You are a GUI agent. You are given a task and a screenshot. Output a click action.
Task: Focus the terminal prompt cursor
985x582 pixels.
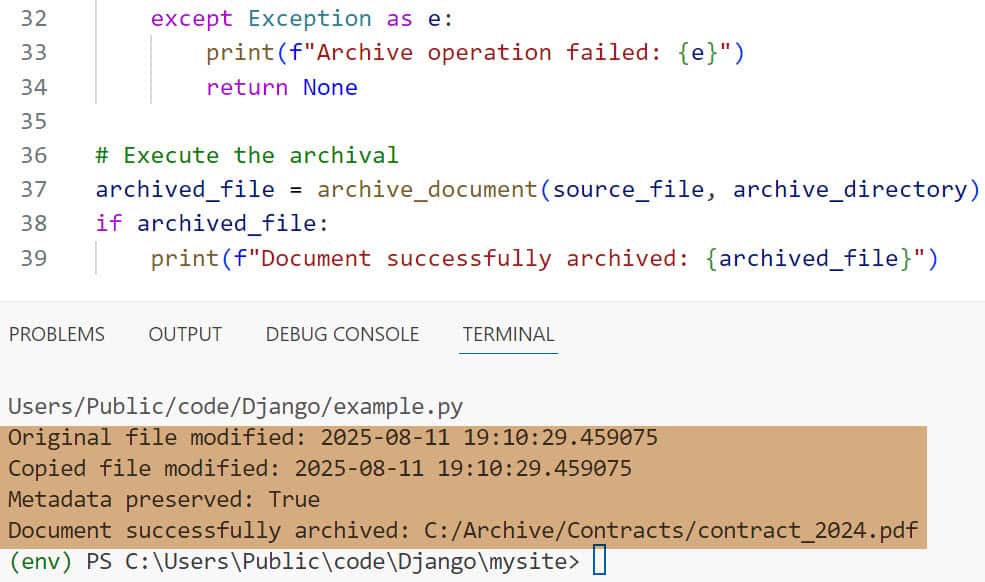(599, 561)
